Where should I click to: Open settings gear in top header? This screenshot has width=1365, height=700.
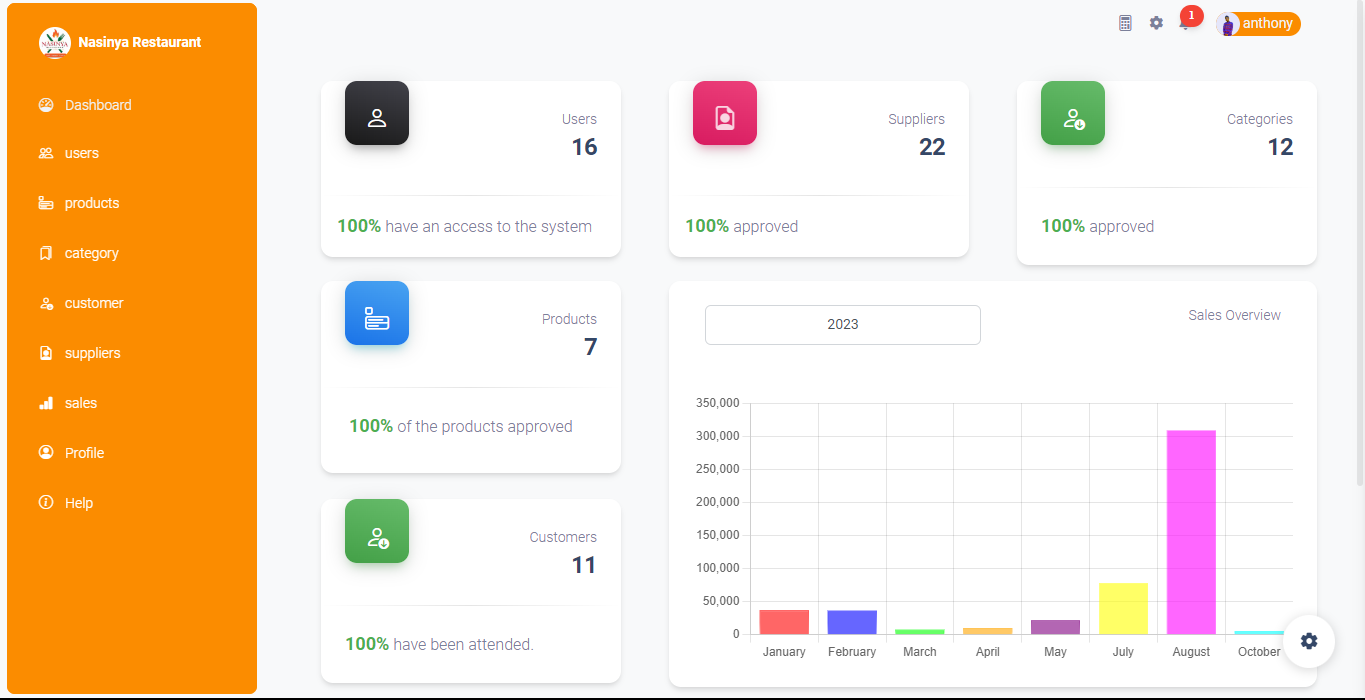[x=1156, y=23]
